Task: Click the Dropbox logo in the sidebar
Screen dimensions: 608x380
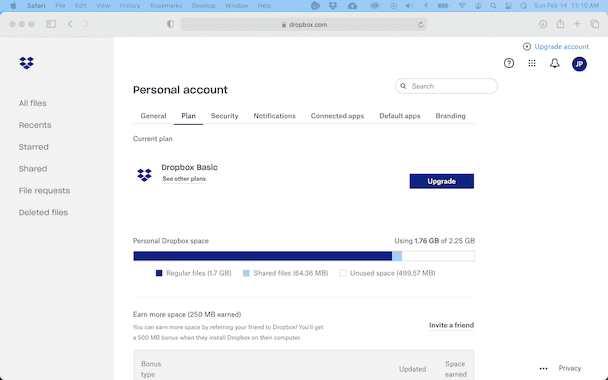Action: (26, 63)
